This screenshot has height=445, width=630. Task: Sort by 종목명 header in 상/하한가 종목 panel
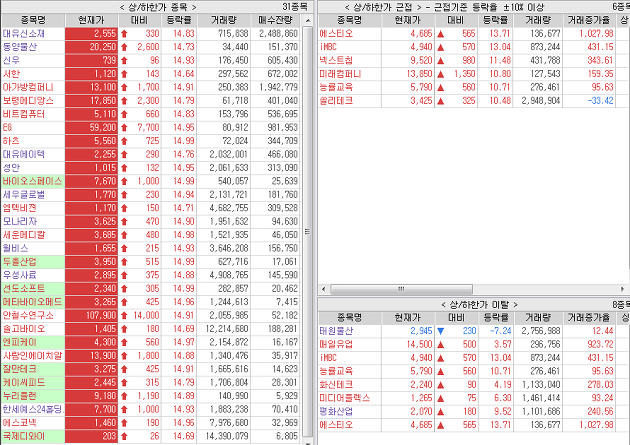coord(33,20)
